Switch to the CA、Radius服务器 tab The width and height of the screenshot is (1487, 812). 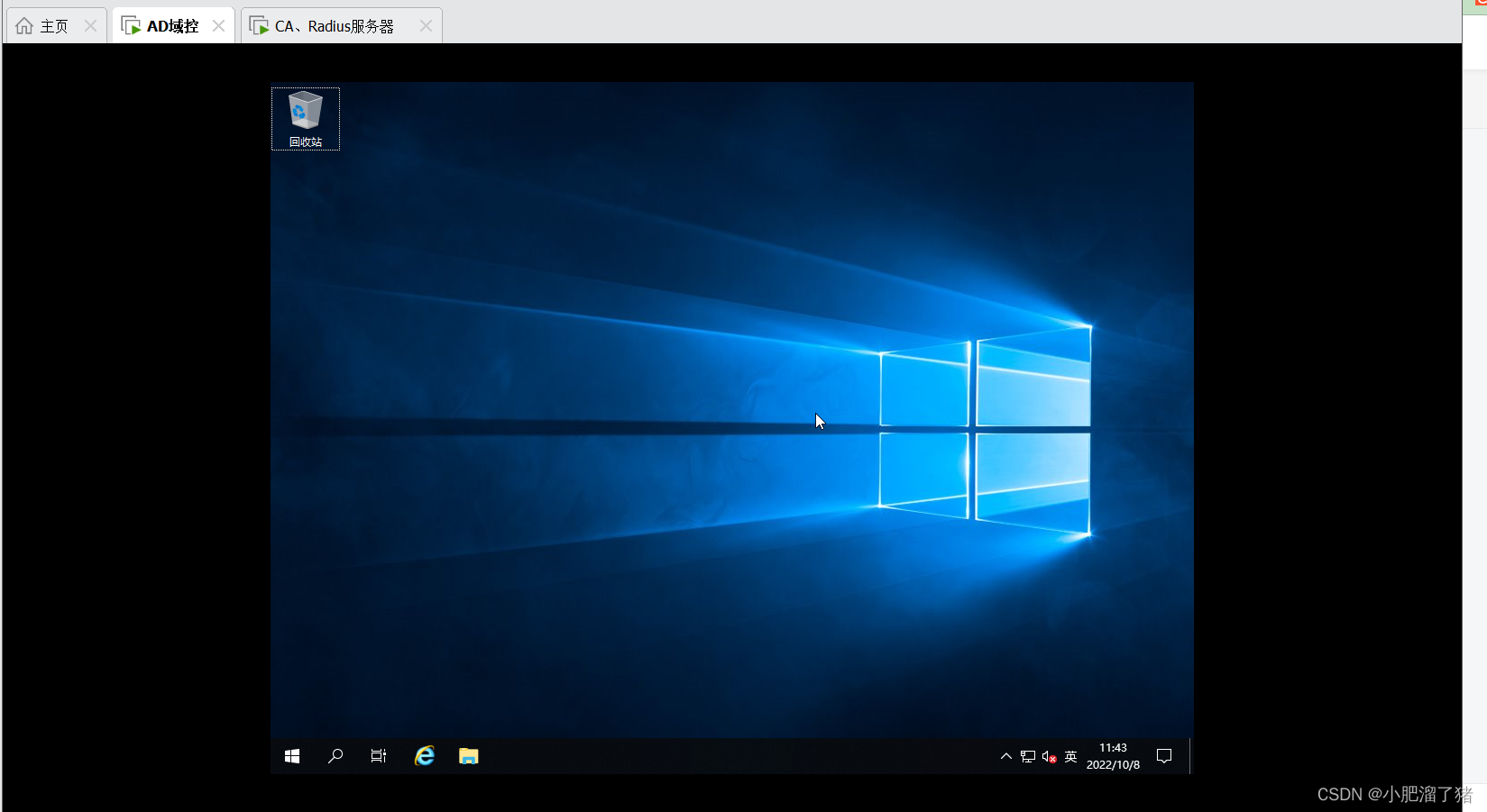click(342, 26)
